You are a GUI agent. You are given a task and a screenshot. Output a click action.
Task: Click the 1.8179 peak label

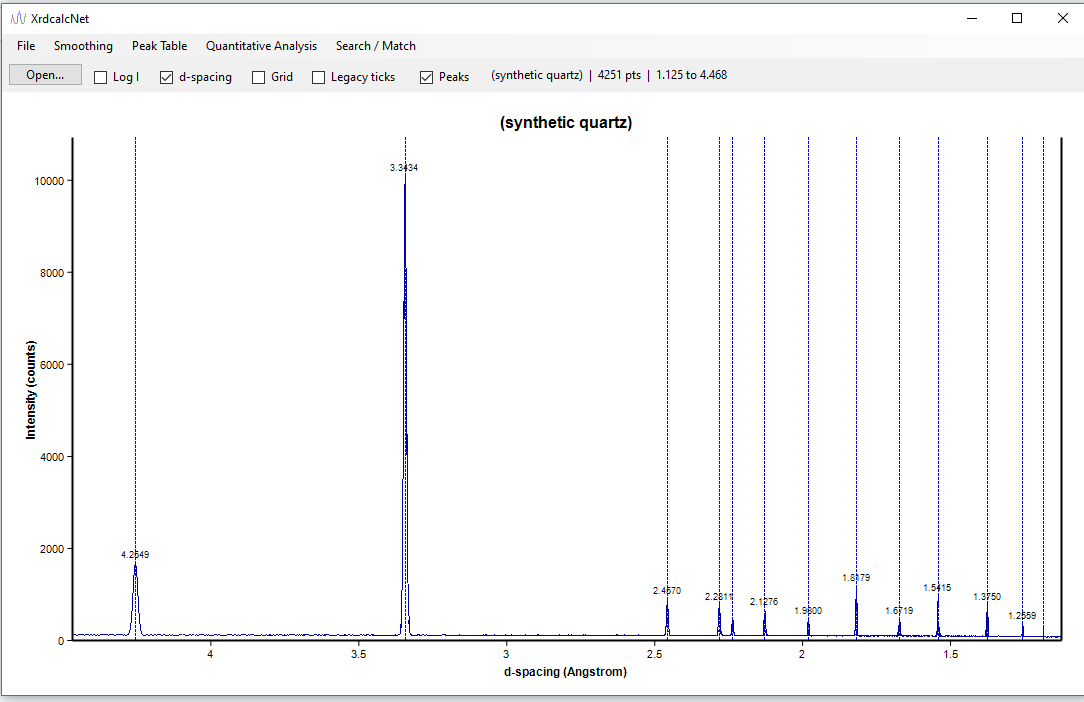856,578
